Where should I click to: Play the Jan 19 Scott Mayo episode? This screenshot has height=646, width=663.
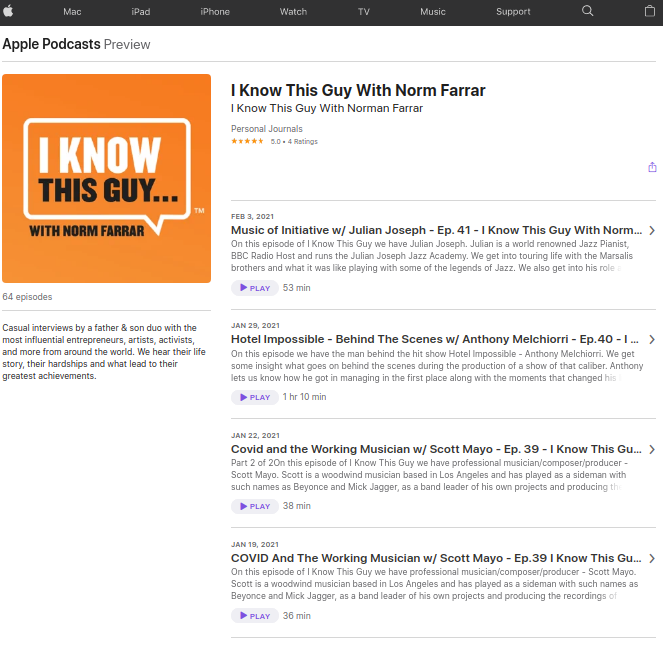click(x=254, y=616)
